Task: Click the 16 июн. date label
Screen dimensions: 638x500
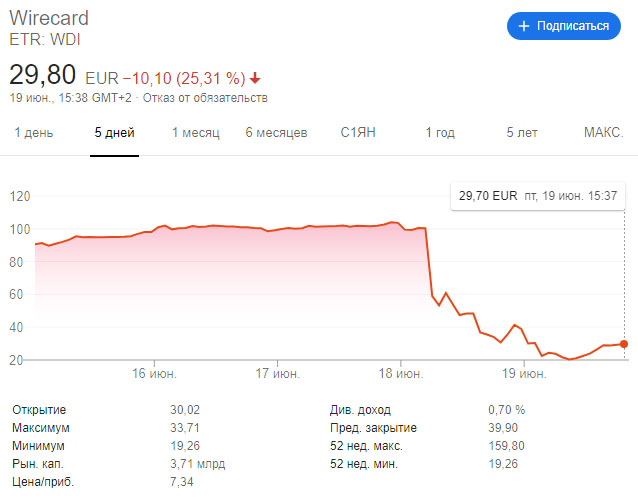Action: [154, 373]
